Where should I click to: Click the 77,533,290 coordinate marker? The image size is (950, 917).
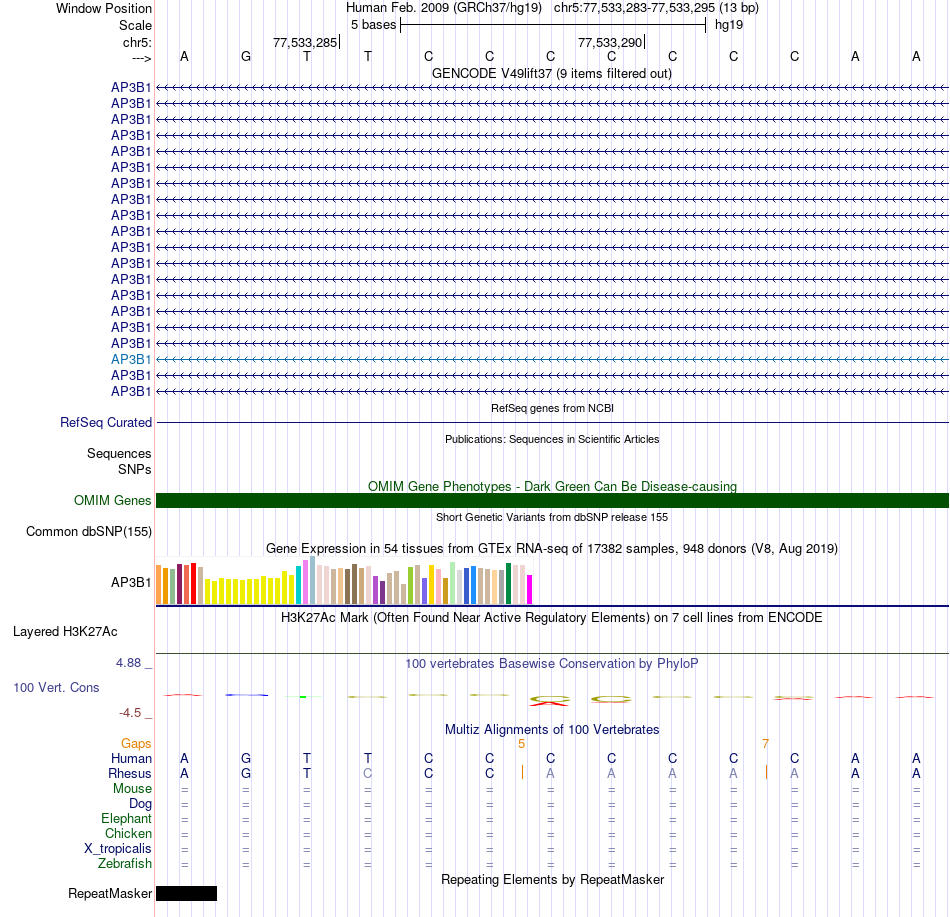pyautogui.click(x=610, y=42)
